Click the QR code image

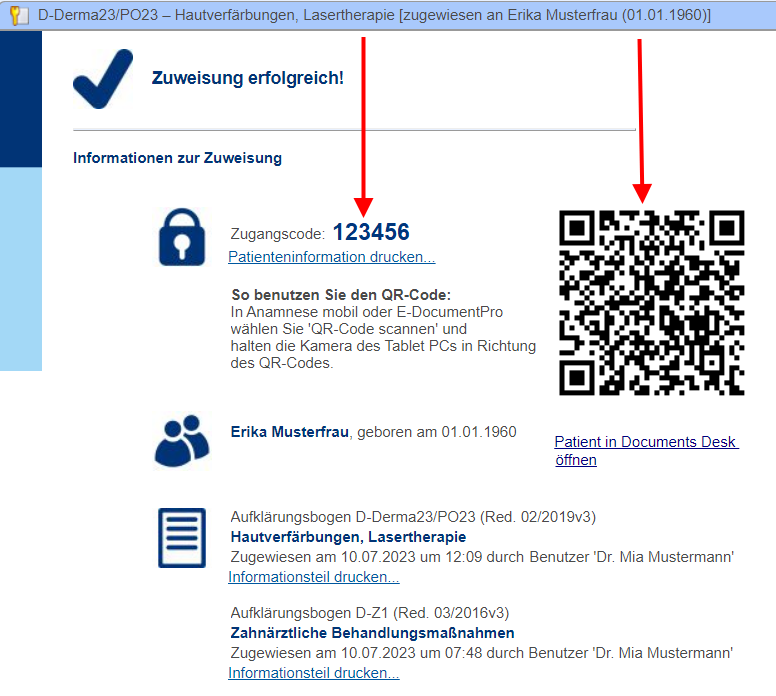pyautogui.click(x=651, y=302)
